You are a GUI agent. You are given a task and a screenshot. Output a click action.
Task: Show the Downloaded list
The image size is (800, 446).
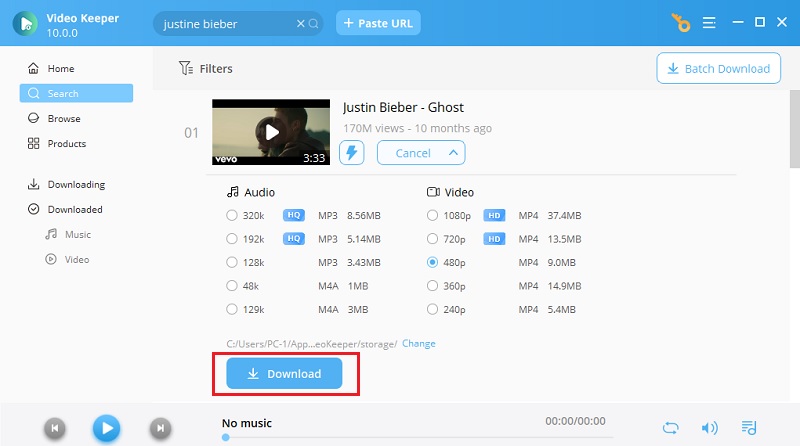[76, 209]
